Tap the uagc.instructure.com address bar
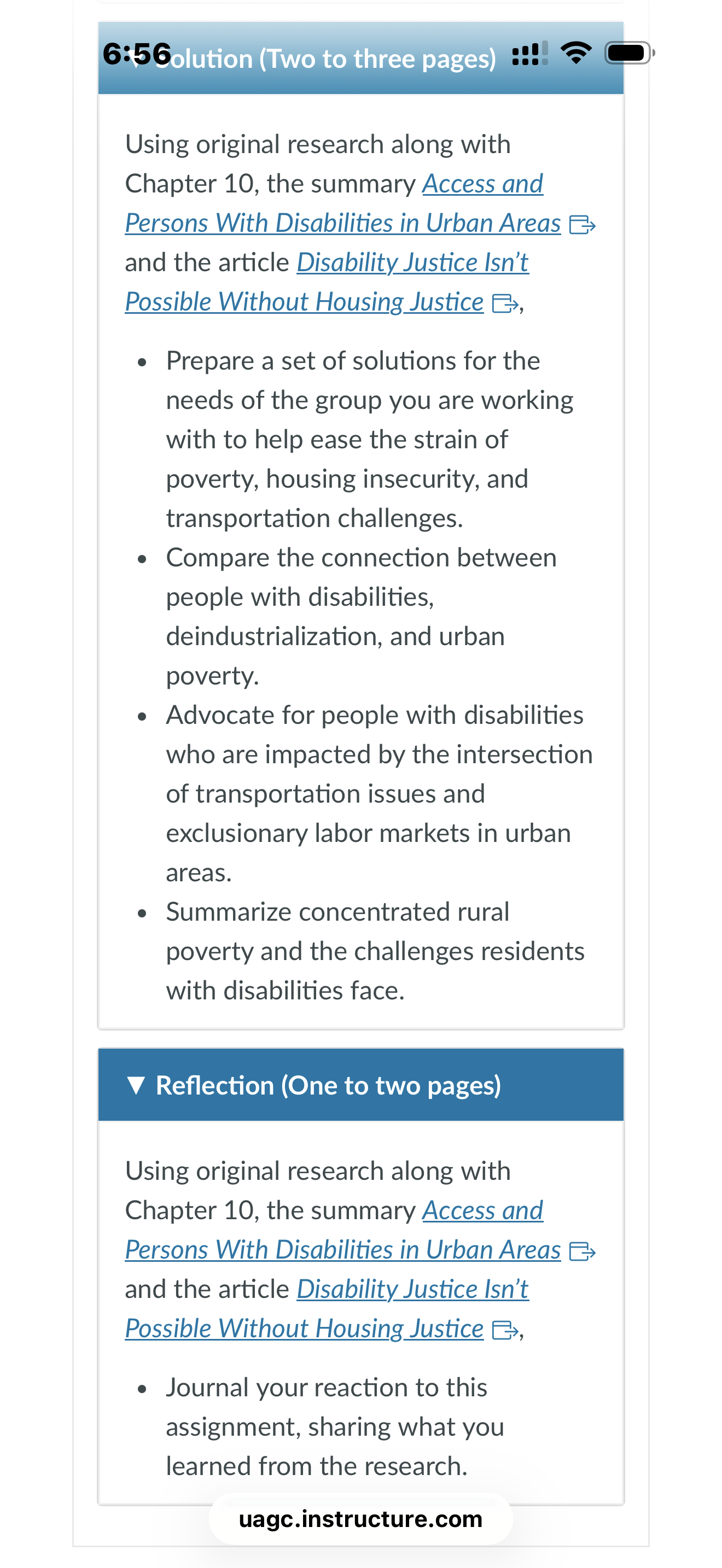Viewport: 722px width, 1568px height. pos(360,1519)
